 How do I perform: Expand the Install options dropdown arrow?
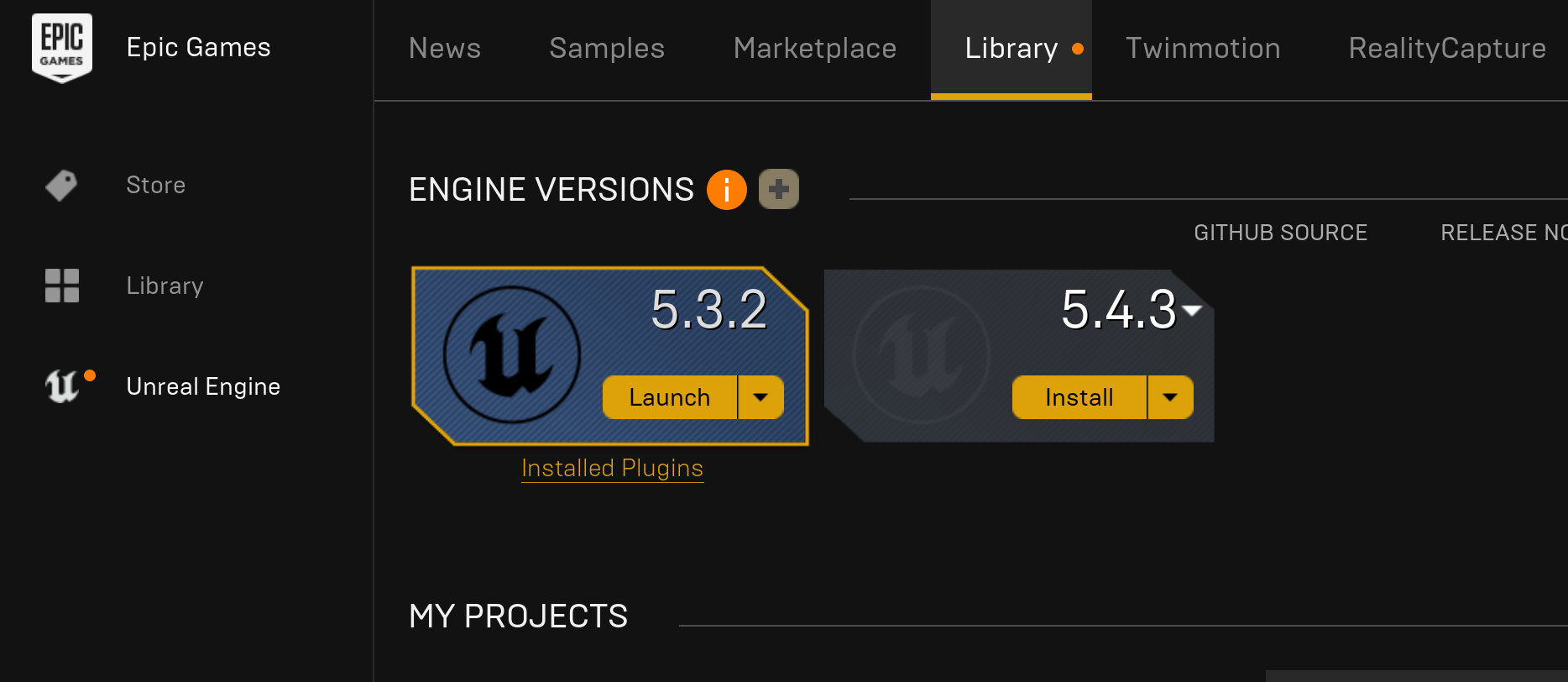(x=1170, y=397)
